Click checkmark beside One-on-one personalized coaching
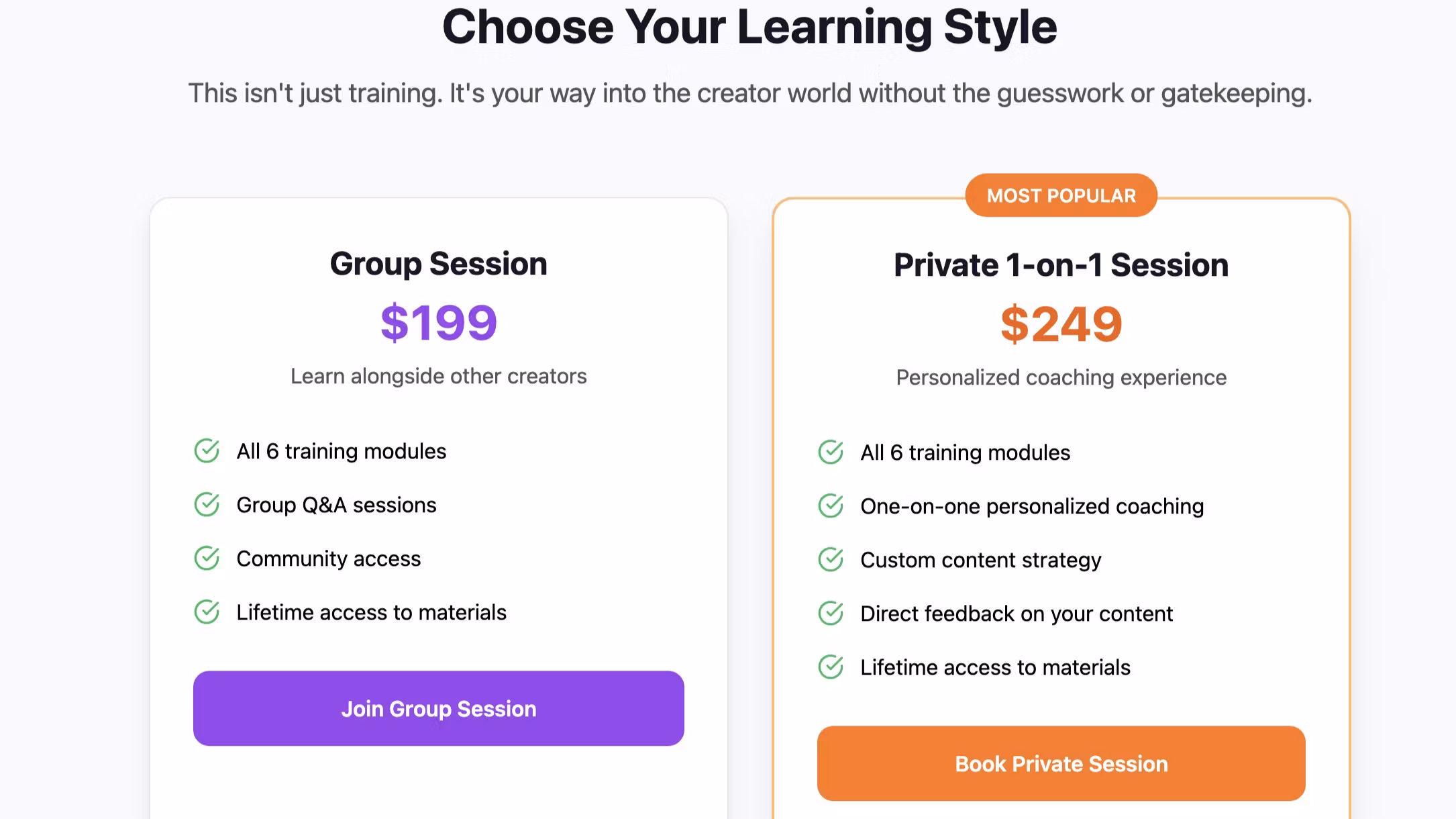Image resolution: width=1456 pixels, height=819 pixels. pyautogui.click(x=831, y=506)
